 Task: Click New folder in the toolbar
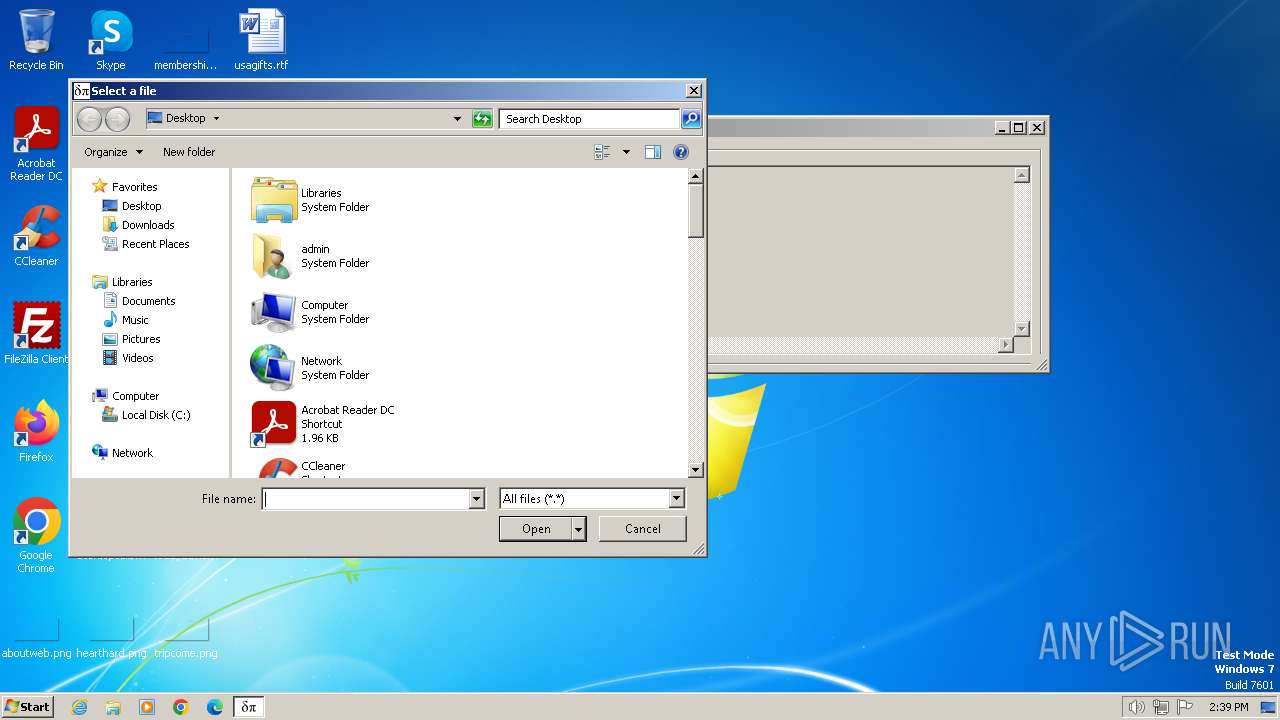[x=189, y=152]
